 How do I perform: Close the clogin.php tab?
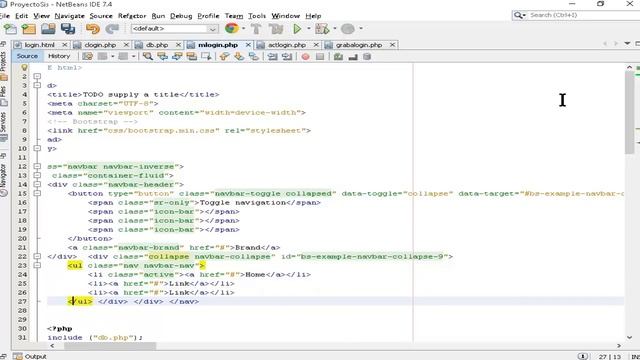pyautogui.click(x=126, y=44)
